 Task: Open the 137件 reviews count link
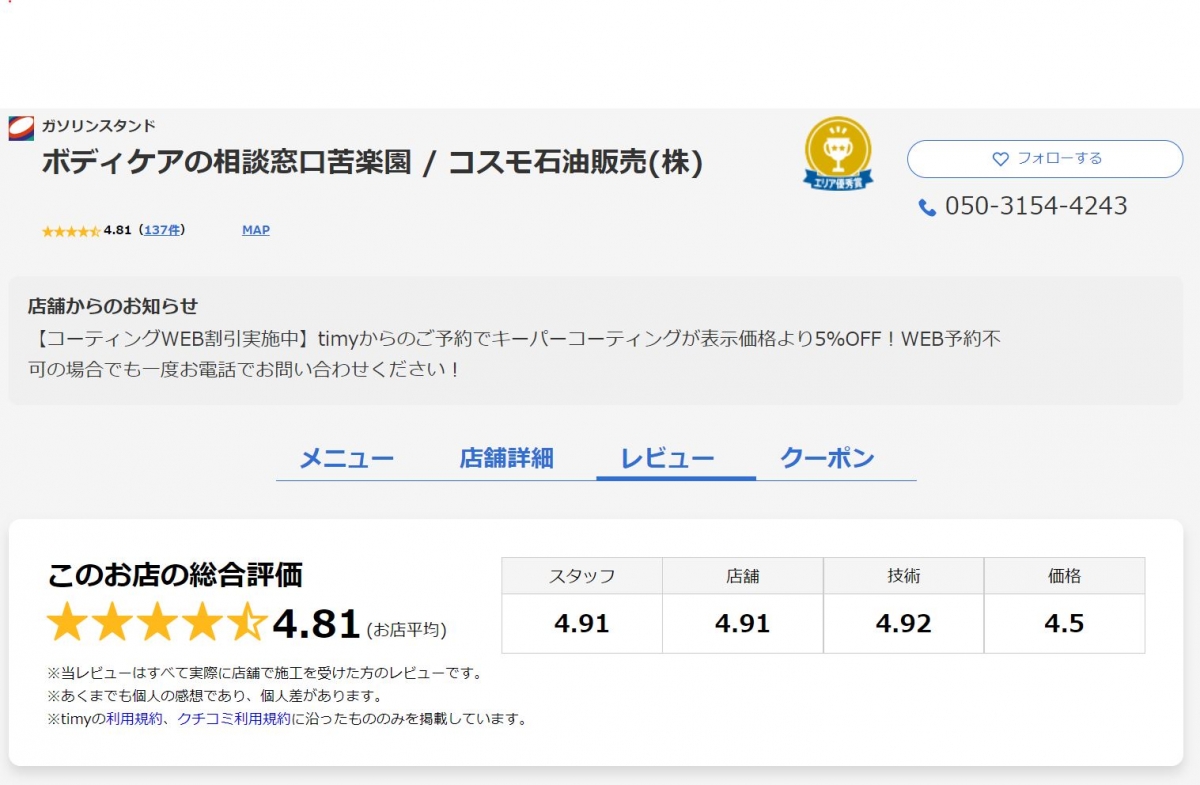[x=162, y=230]
